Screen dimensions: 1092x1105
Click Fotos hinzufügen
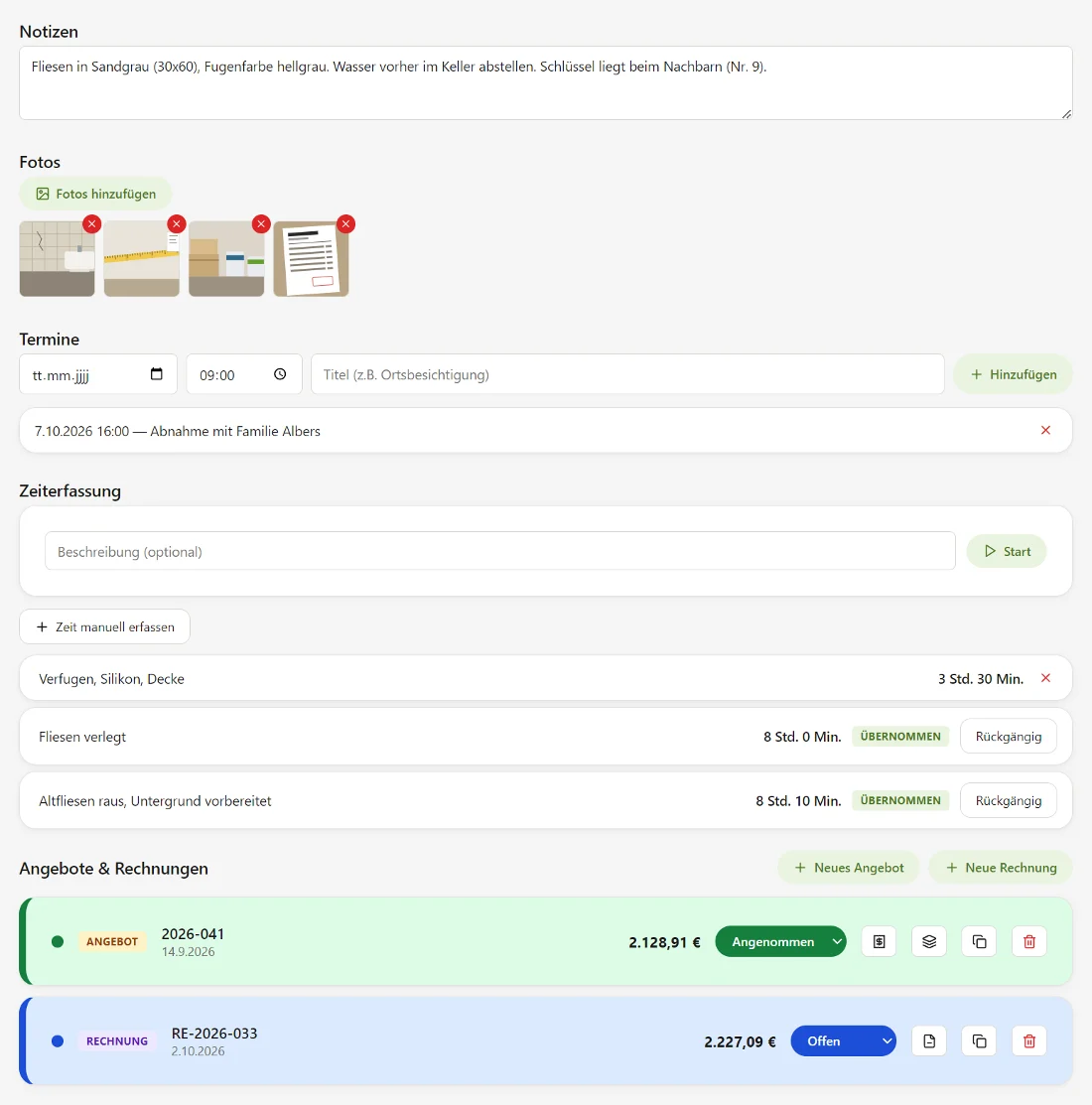click(96, 194)
